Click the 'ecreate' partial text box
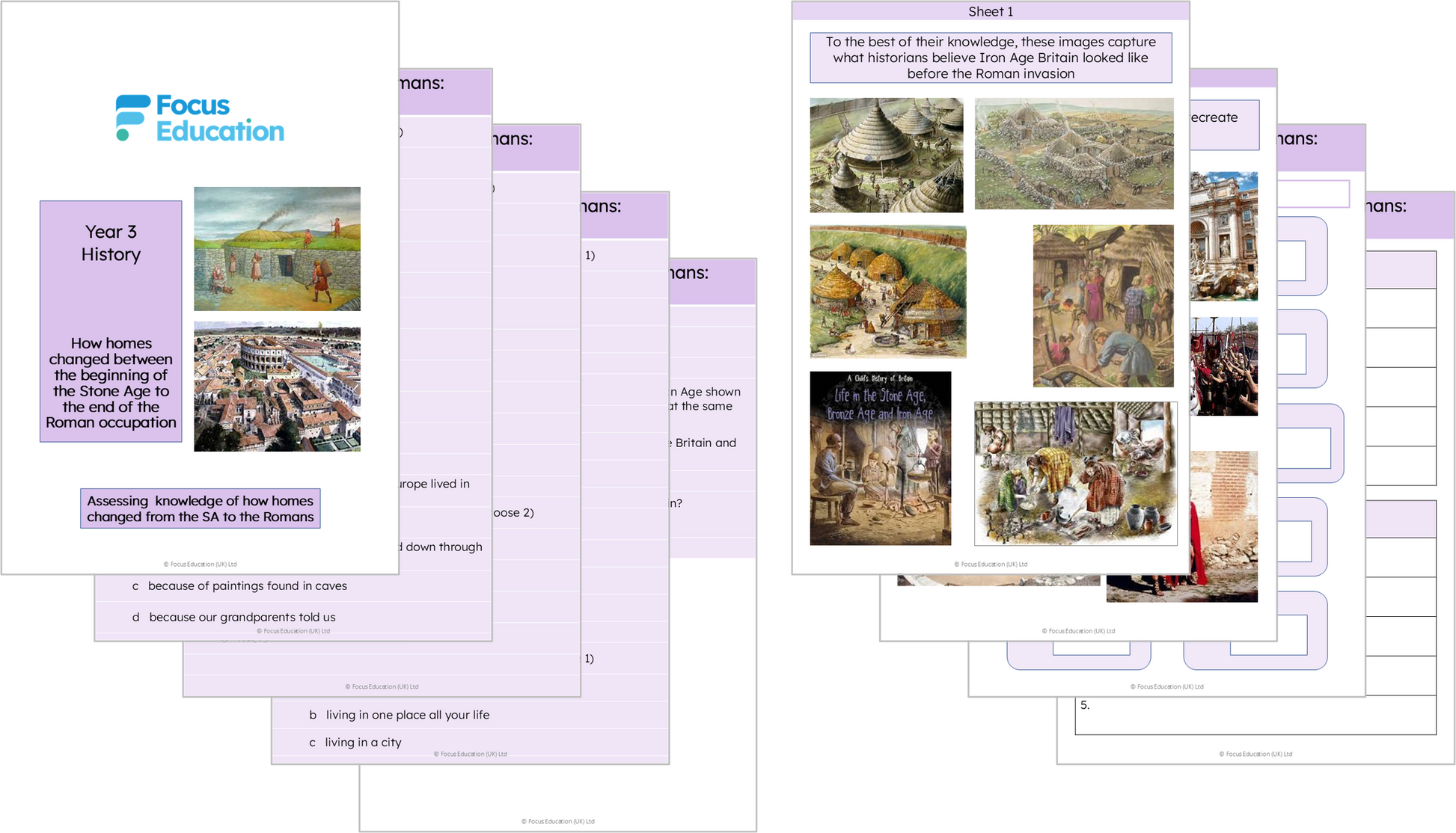This screenshot has width=1456, height=833. pyautogui.click(x=1224, y=125)
